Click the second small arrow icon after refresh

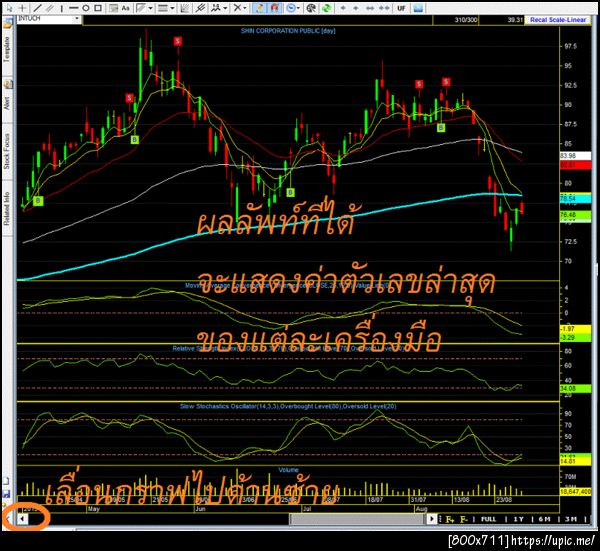coord(356,8)
